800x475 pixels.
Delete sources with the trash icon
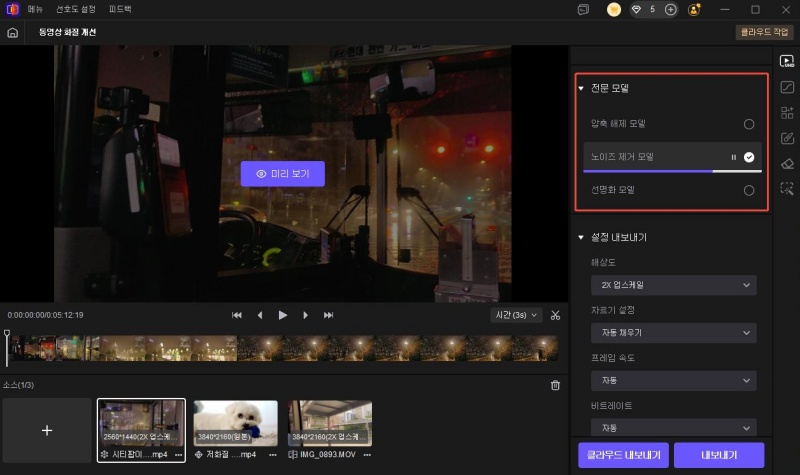pos(556,385)
